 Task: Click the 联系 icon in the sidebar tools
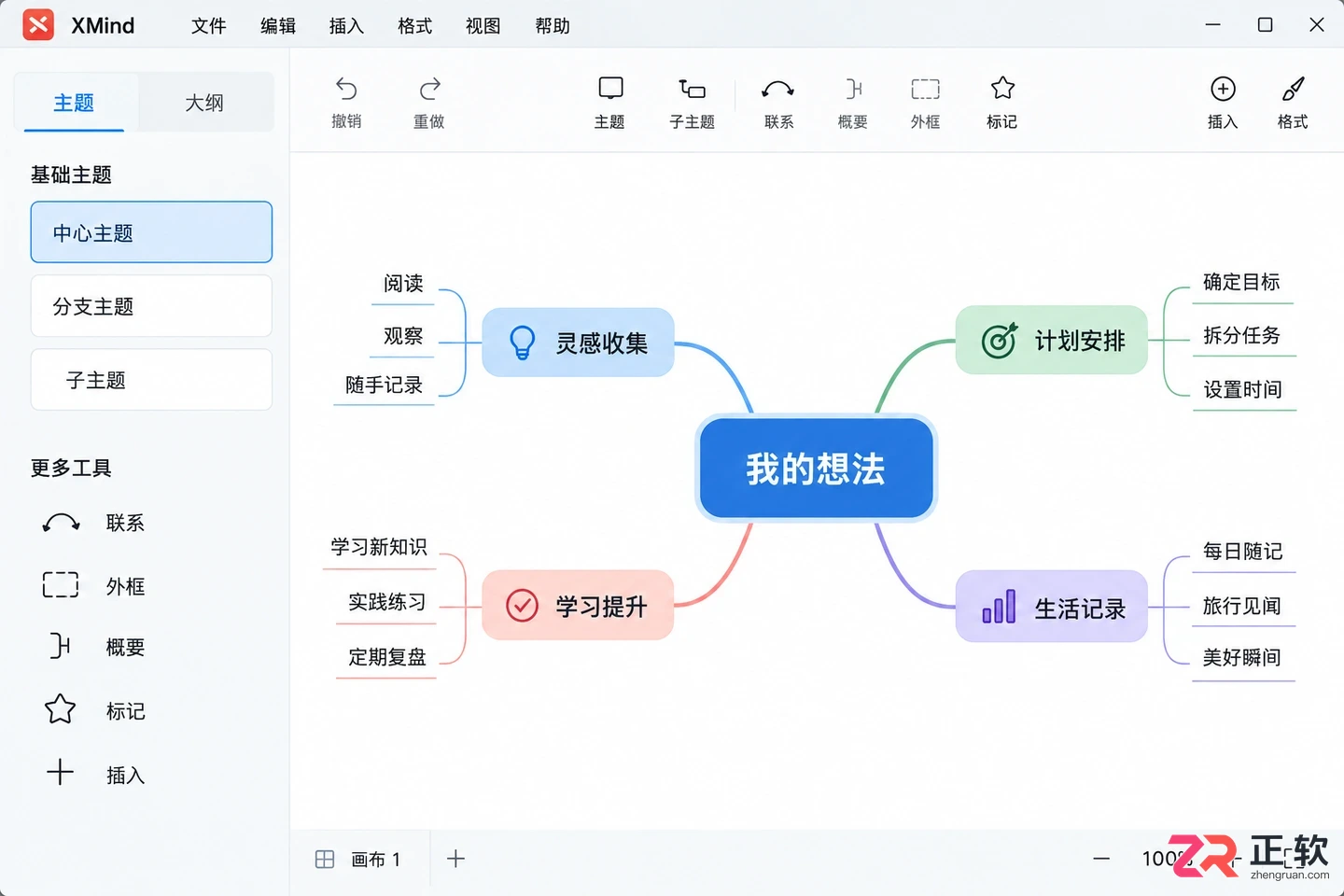click(62, 523)
